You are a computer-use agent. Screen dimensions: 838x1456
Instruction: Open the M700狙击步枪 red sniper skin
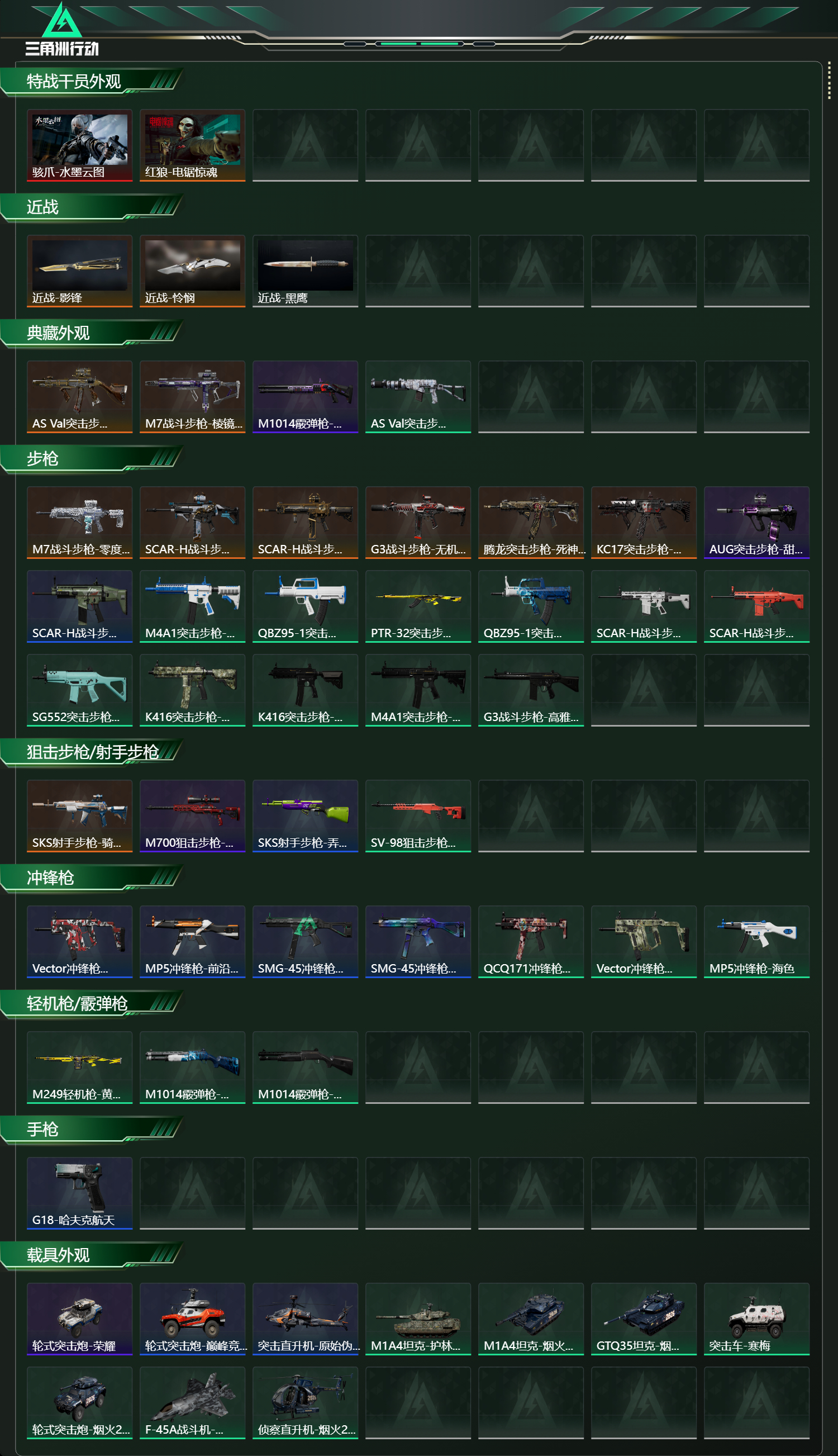coord(192,816)
